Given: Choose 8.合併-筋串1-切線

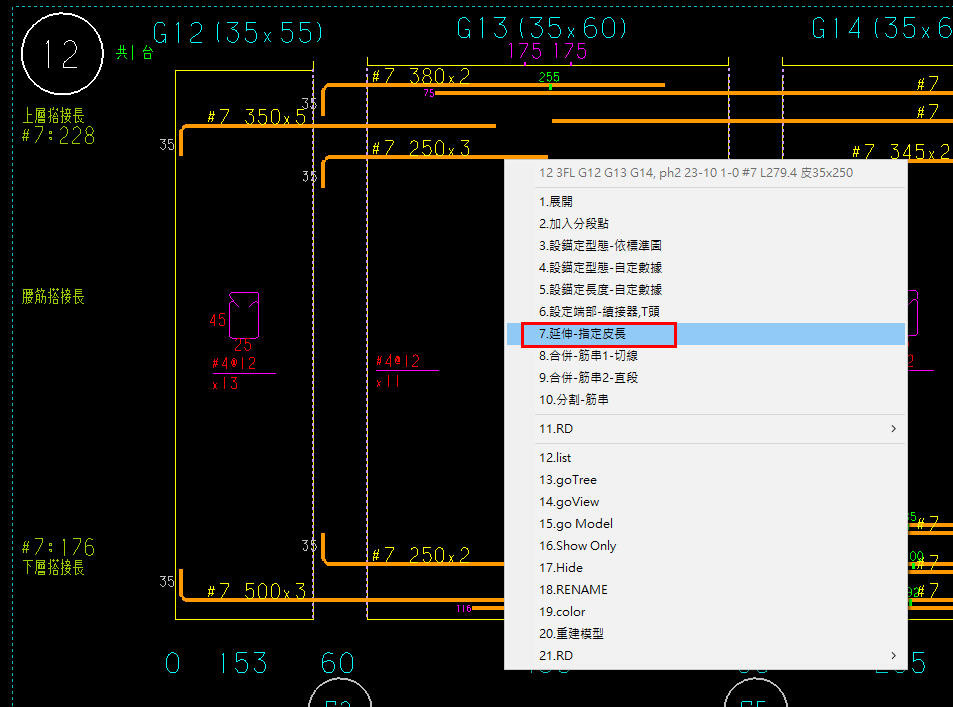Looking at the screenshot, I should (x=706, y=356).
